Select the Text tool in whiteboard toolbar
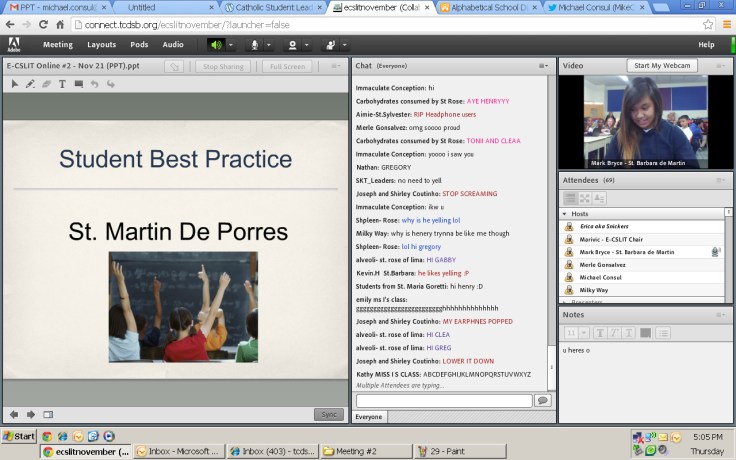Viewport: 736px width, 460px height. [x=62, y=84]
